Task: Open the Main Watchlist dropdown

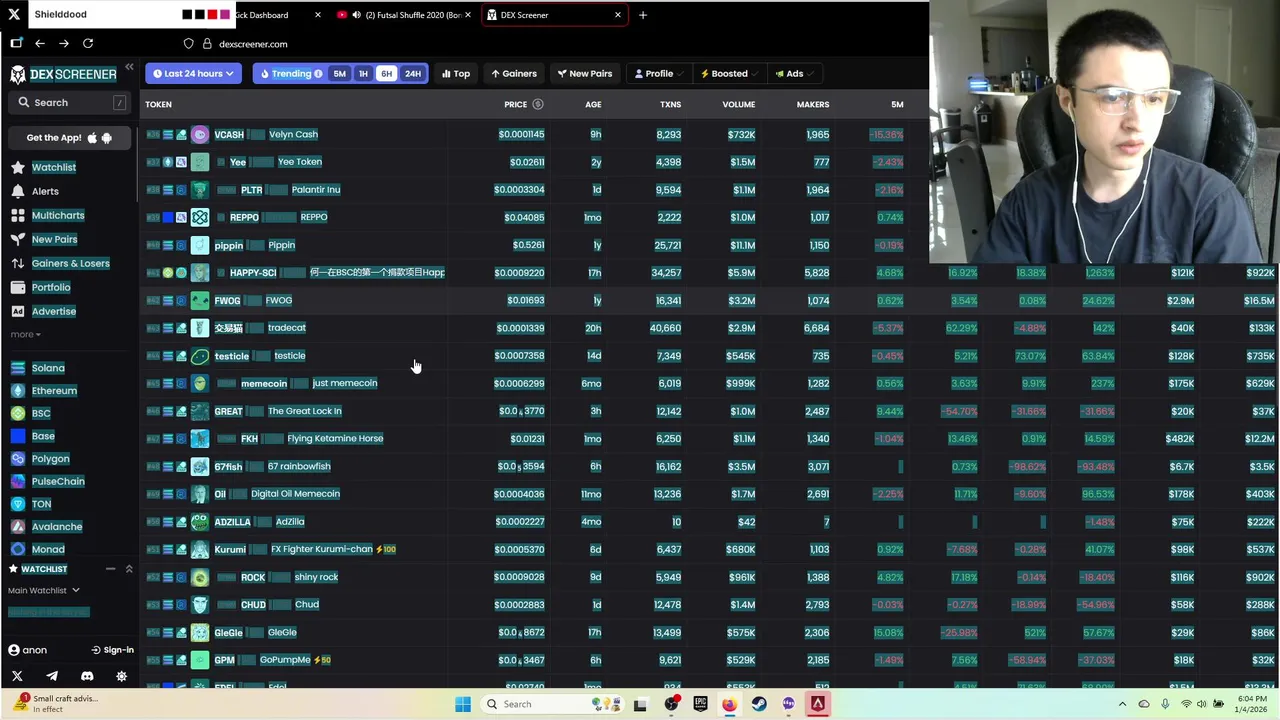Action: (x=44, y=590)
